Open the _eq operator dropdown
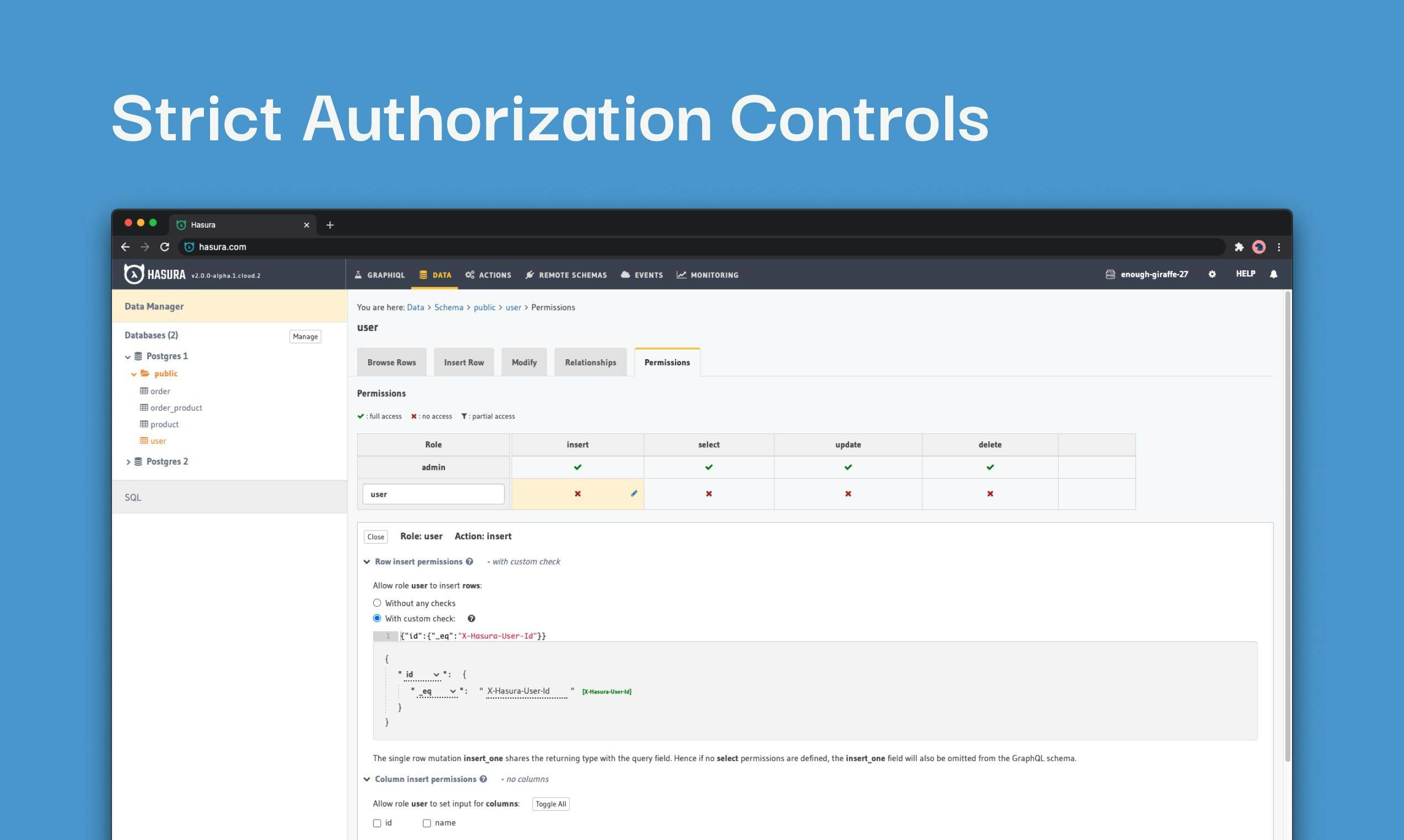 (x=437, y=691)
